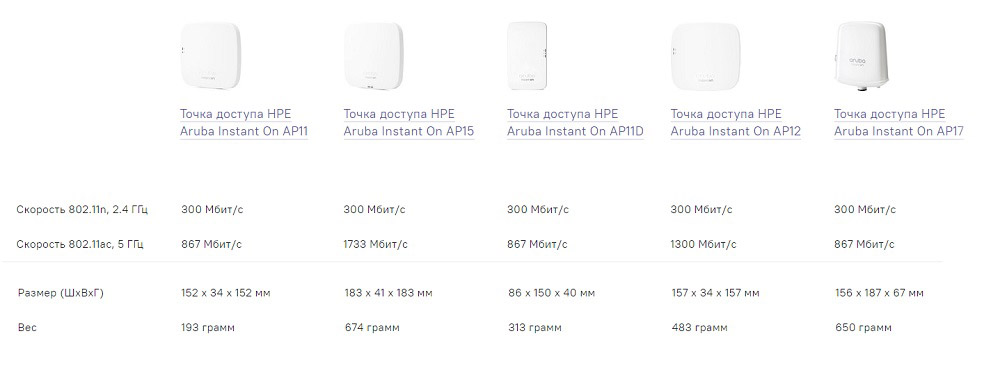Viewport: 1000px width, 370px height.
Task: Open the Aruba Instant On AP12 link
Action: (x=735, y=122)
